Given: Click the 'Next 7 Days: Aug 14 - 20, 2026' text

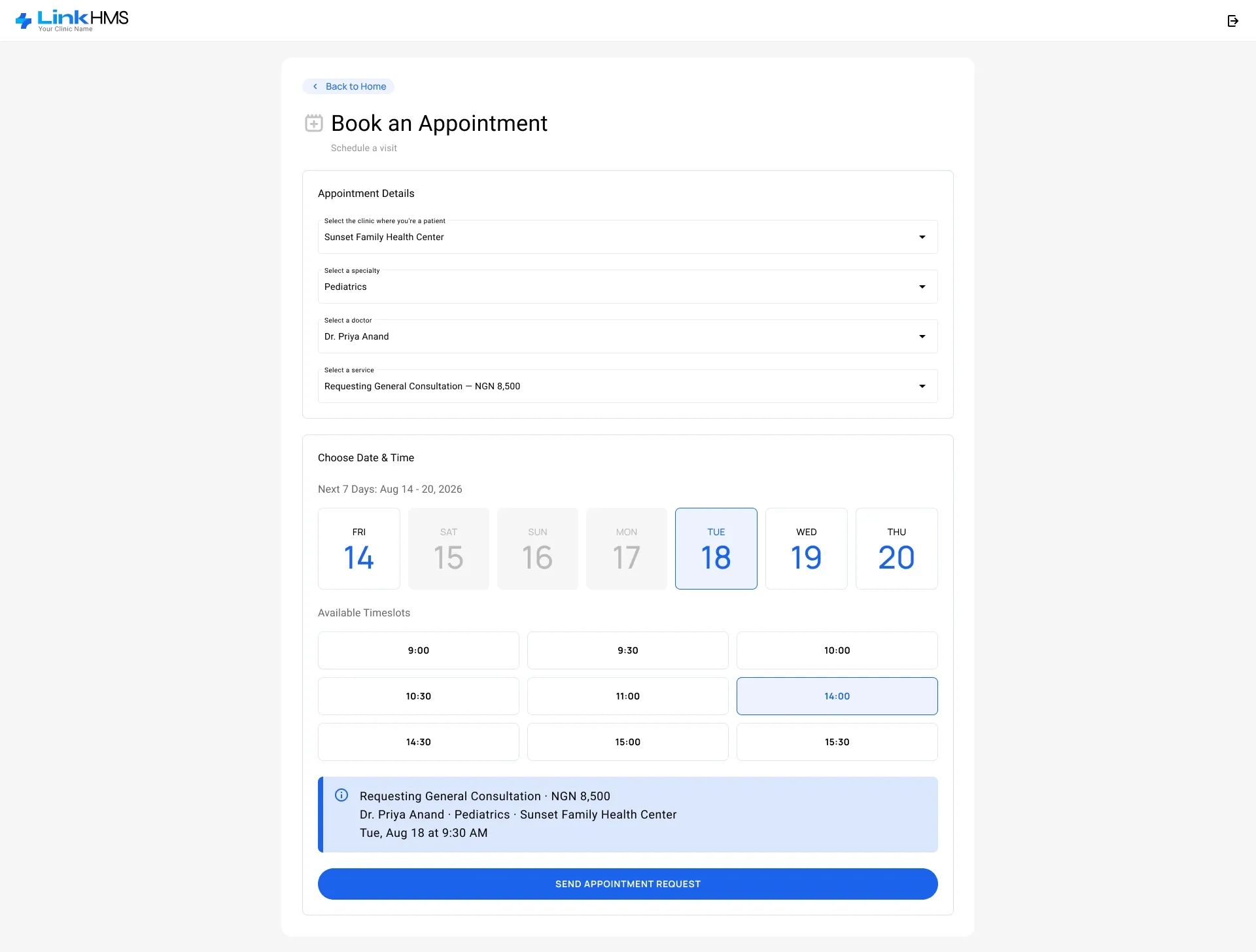Looking at the screenshot, I should tap(390, 489).
